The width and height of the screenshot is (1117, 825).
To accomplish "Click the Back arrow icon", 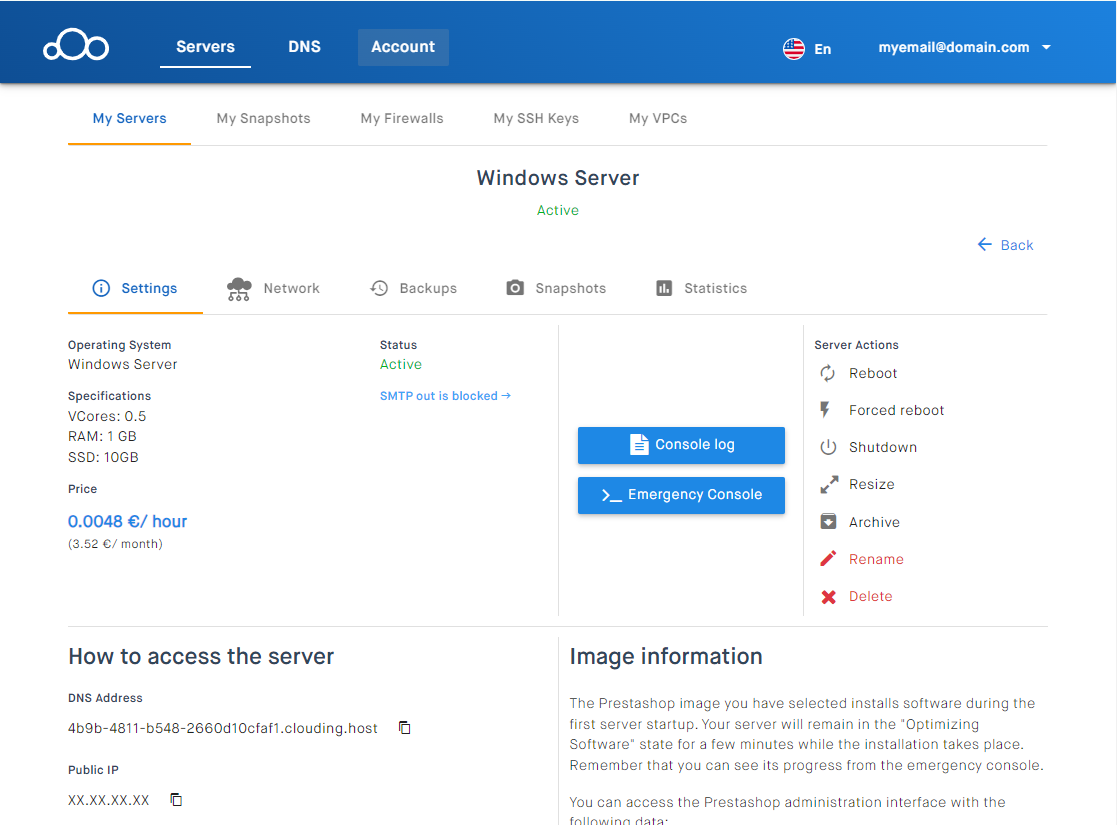I will (984, 244).
